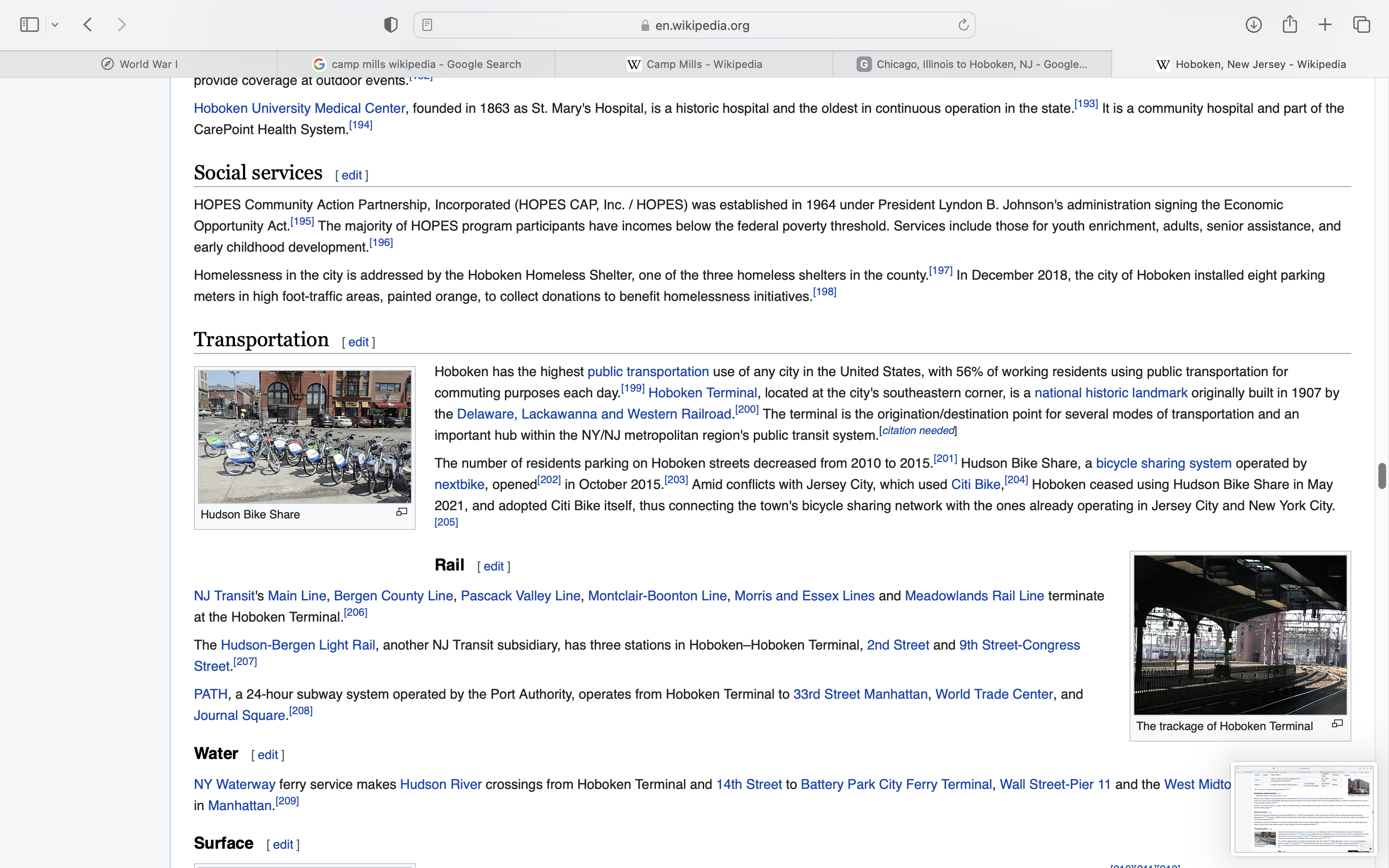Toggle the Safari sidebar

click(x=29, y=25)
